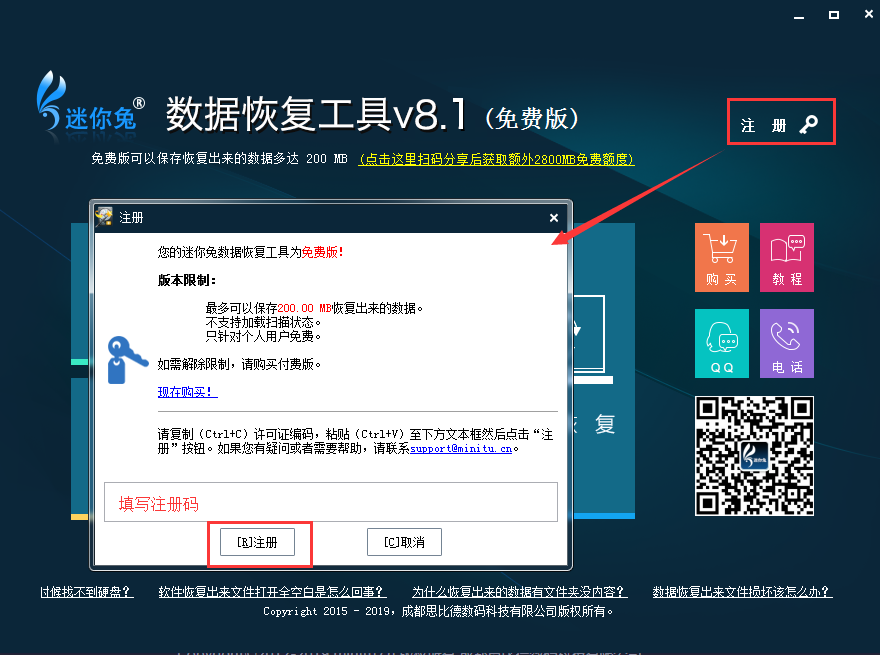The image size is (880, 655).
Task: Click the 注册 key button at top right
Action: point(781,122)
